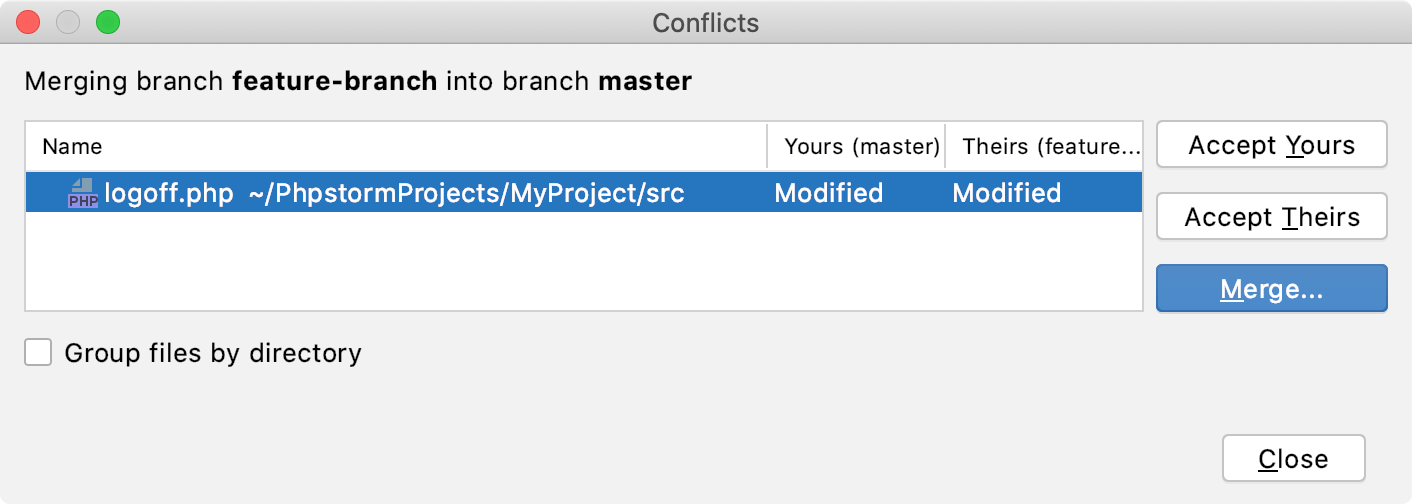
Task: Click the 'Group files by directory' label text
Action: pos(213,353)
